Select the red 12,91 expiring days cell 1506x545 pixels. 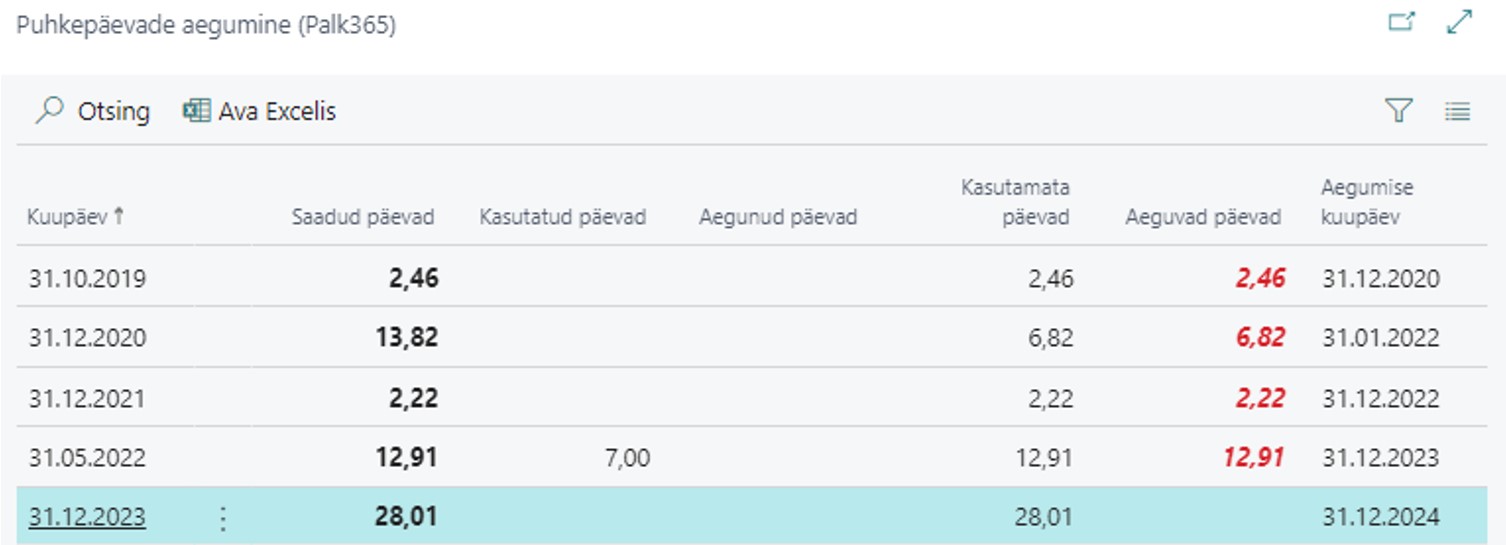pyautogui.click(x=1253, y=458)
